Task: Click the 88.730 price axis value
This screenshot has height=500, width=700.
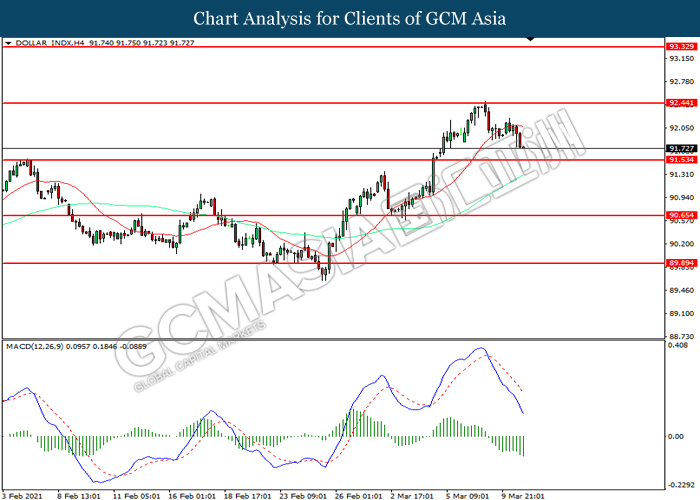Action: coord(681,337)
